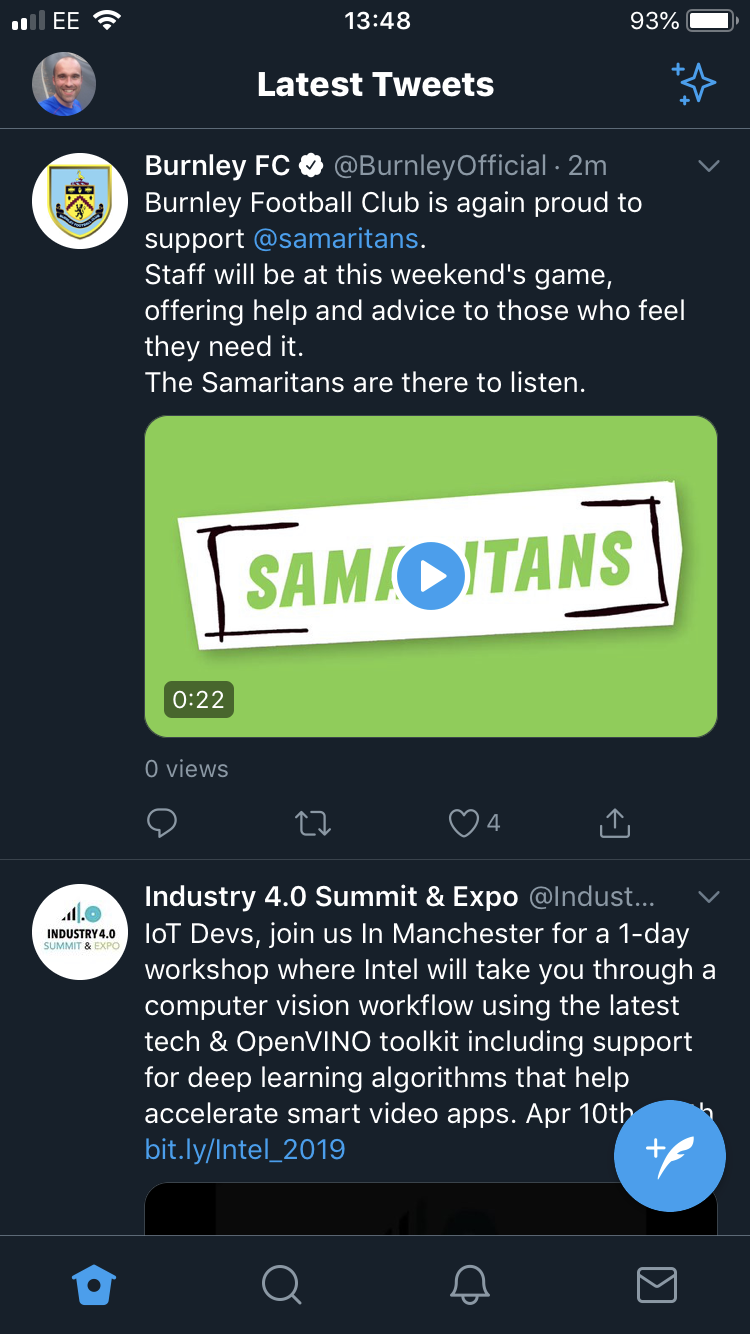
Task: Open the profile avatar menu
Action: pyautogui.click(x=64, y=84)
